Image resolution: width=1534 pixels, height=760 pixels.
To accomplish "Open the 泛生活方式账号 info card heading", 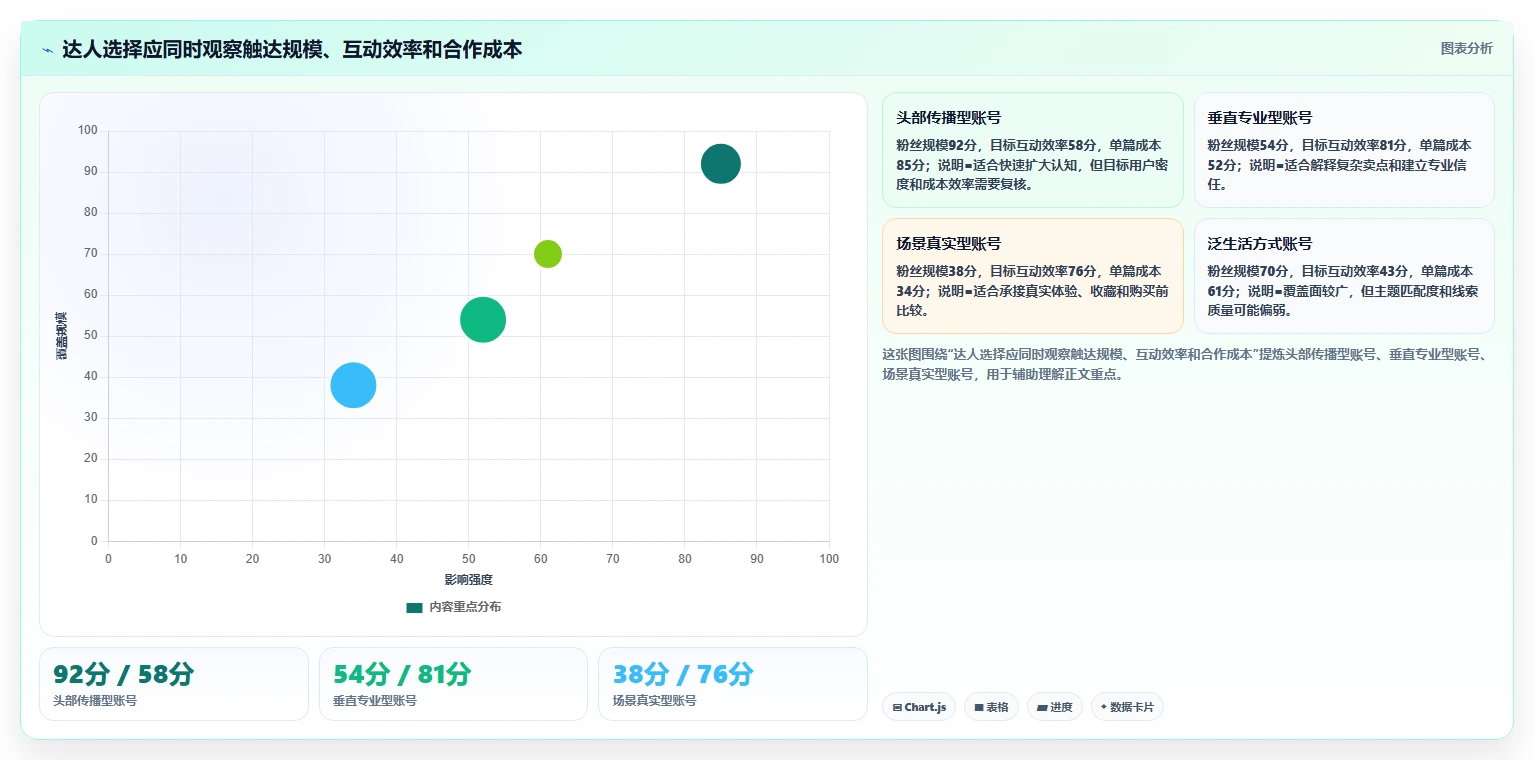I will (1260, 243).
